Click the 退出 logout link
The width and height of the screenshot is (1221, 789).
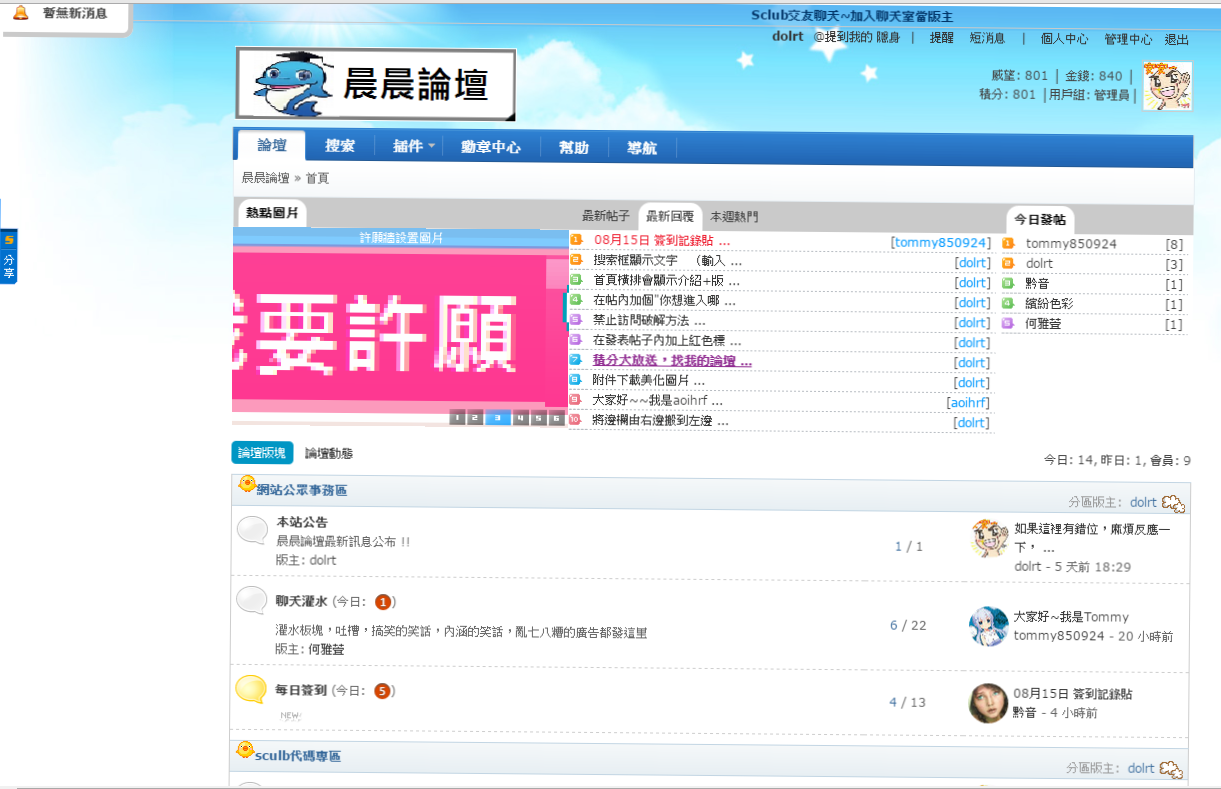tap(1177, 39)
